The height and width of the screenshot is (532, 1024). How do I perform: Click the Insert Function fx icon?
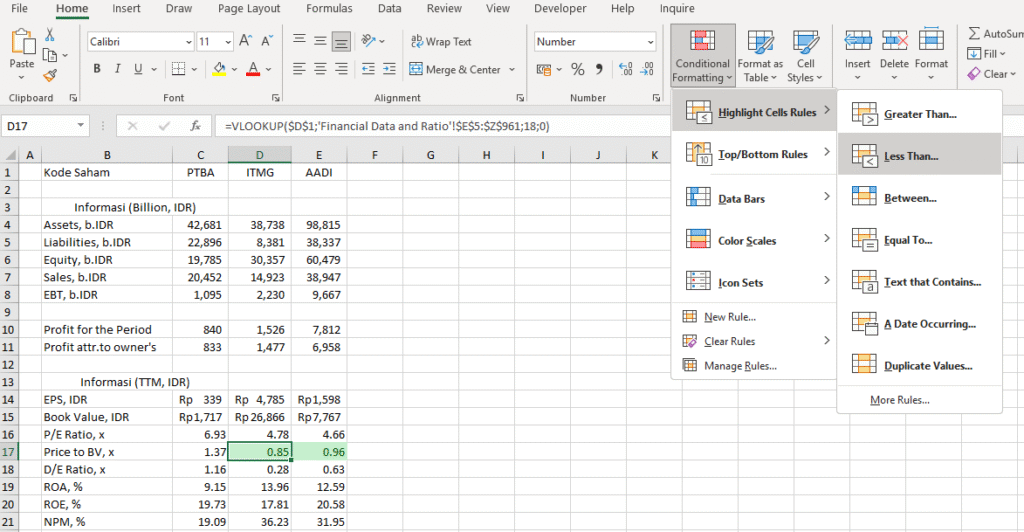click(x=196, y=126)
